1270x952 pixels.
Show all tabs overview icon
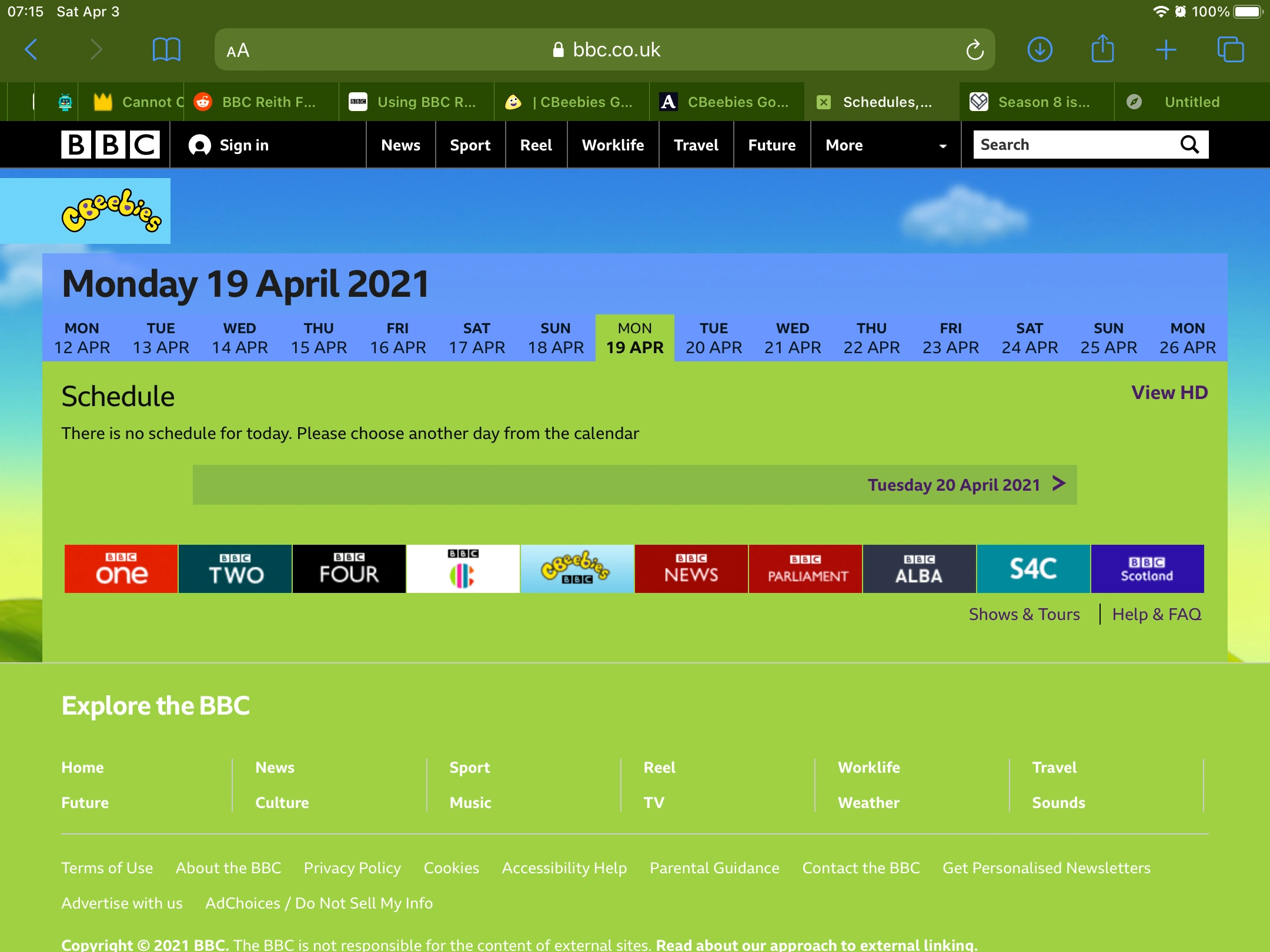point(1230,50)
